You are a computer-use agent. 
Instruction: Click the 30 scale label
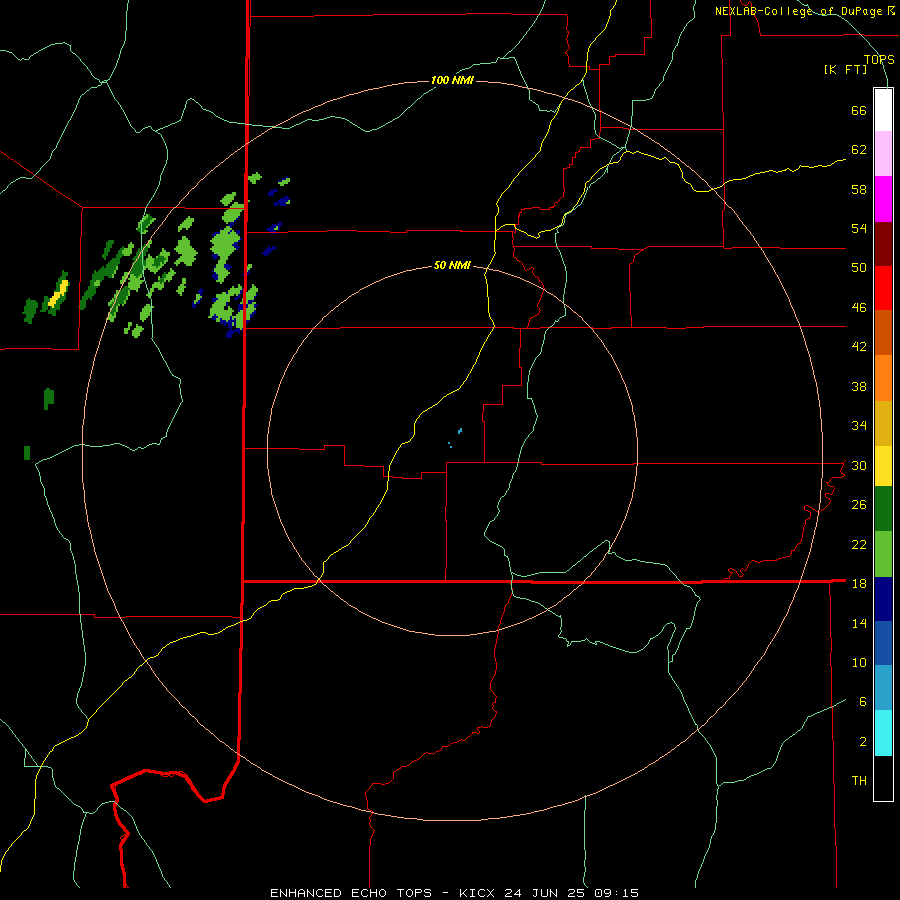(859, 465)
